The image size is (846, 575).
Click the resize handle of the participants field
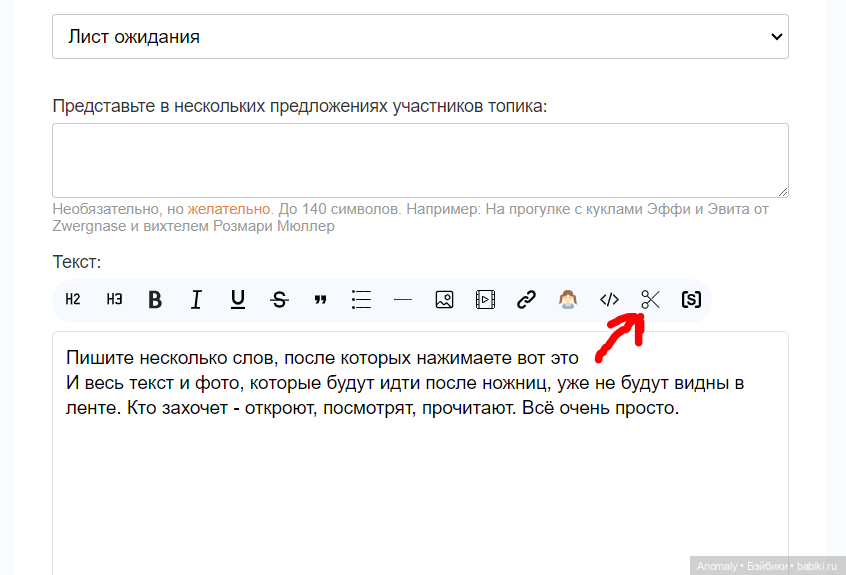(x=782, y=191)
